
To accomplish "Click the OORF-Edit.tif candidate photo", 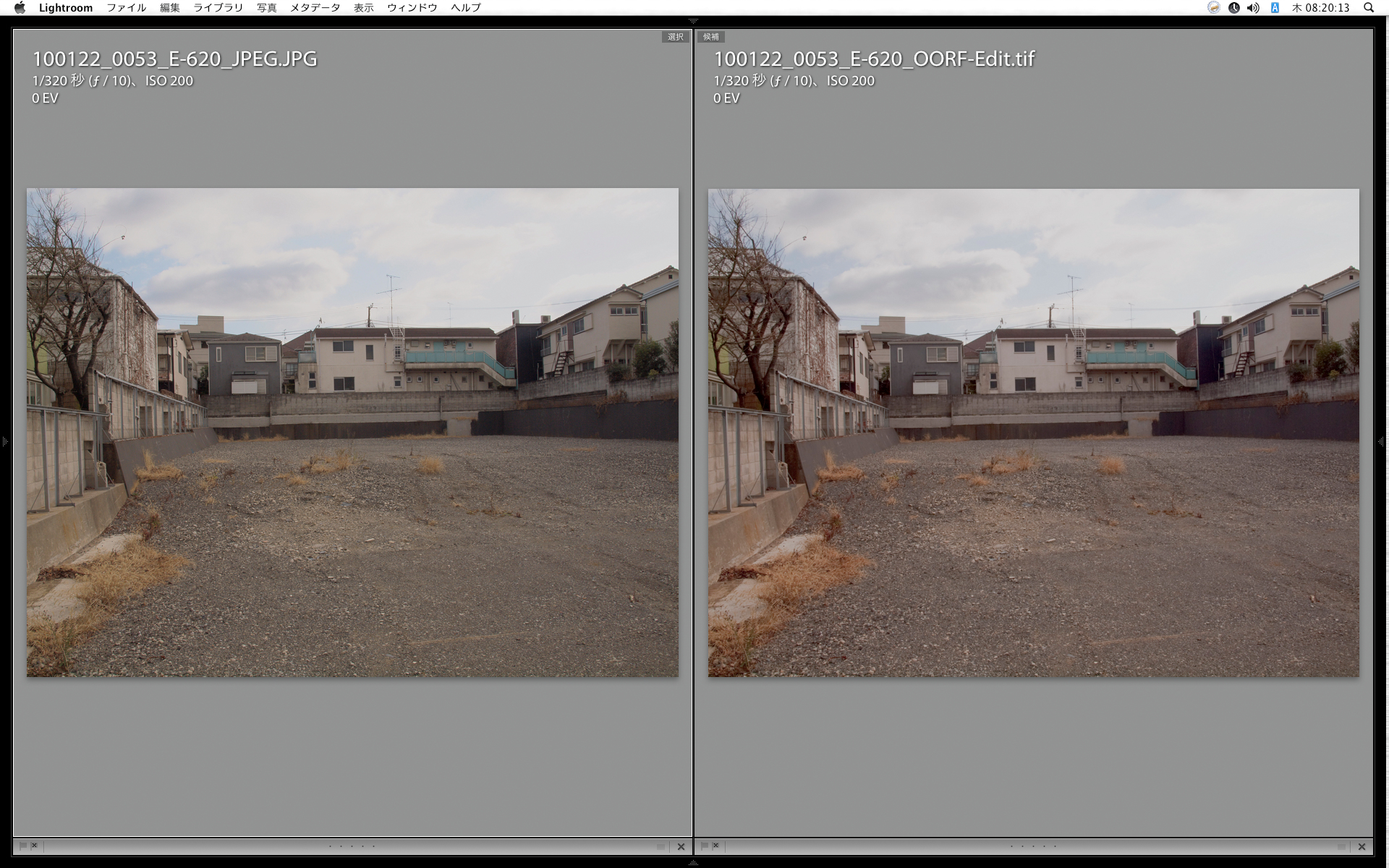I will 1033,433.
